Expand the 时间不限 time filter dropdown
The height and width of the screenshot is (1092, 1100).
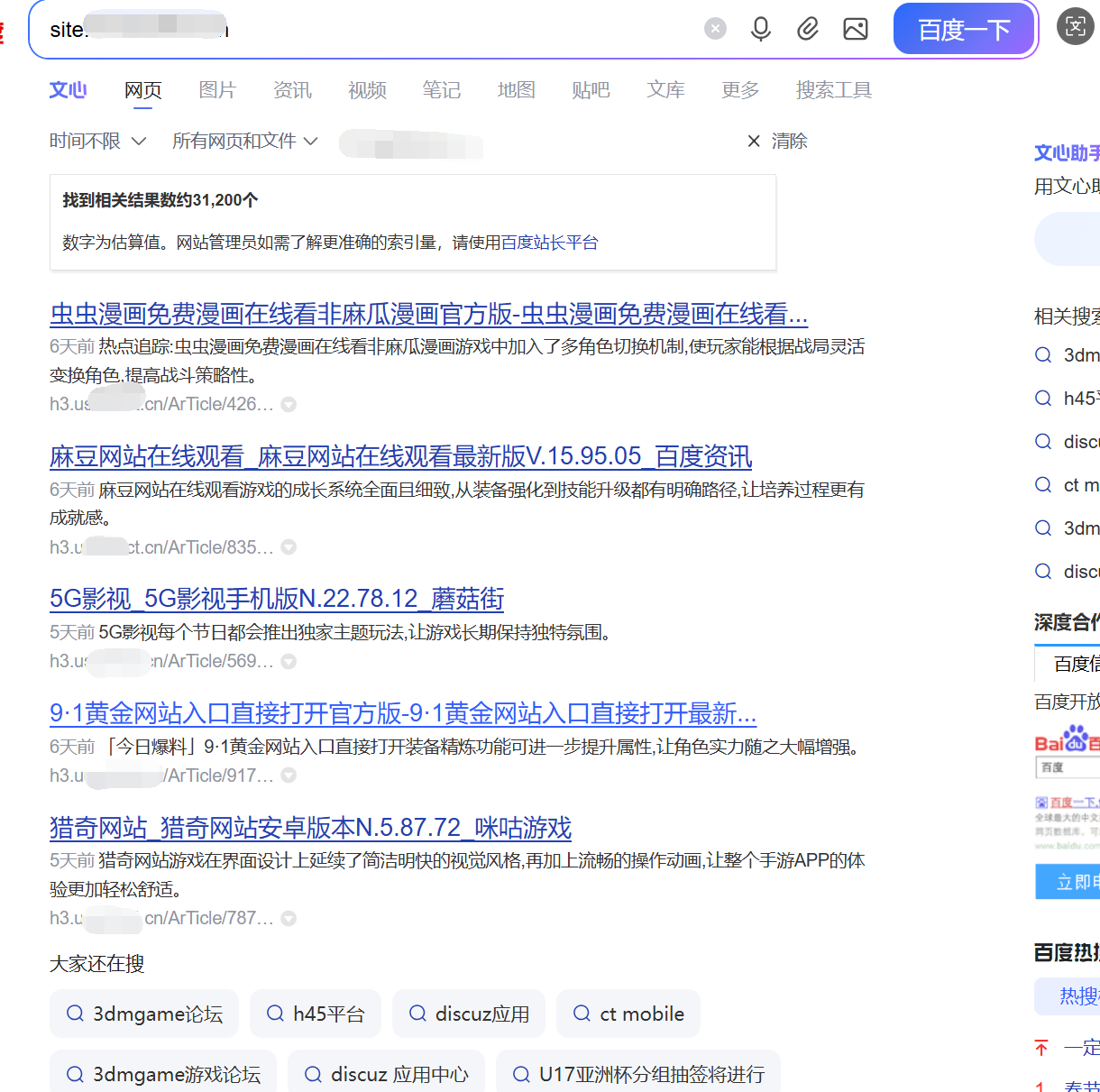tap(97, 142)
